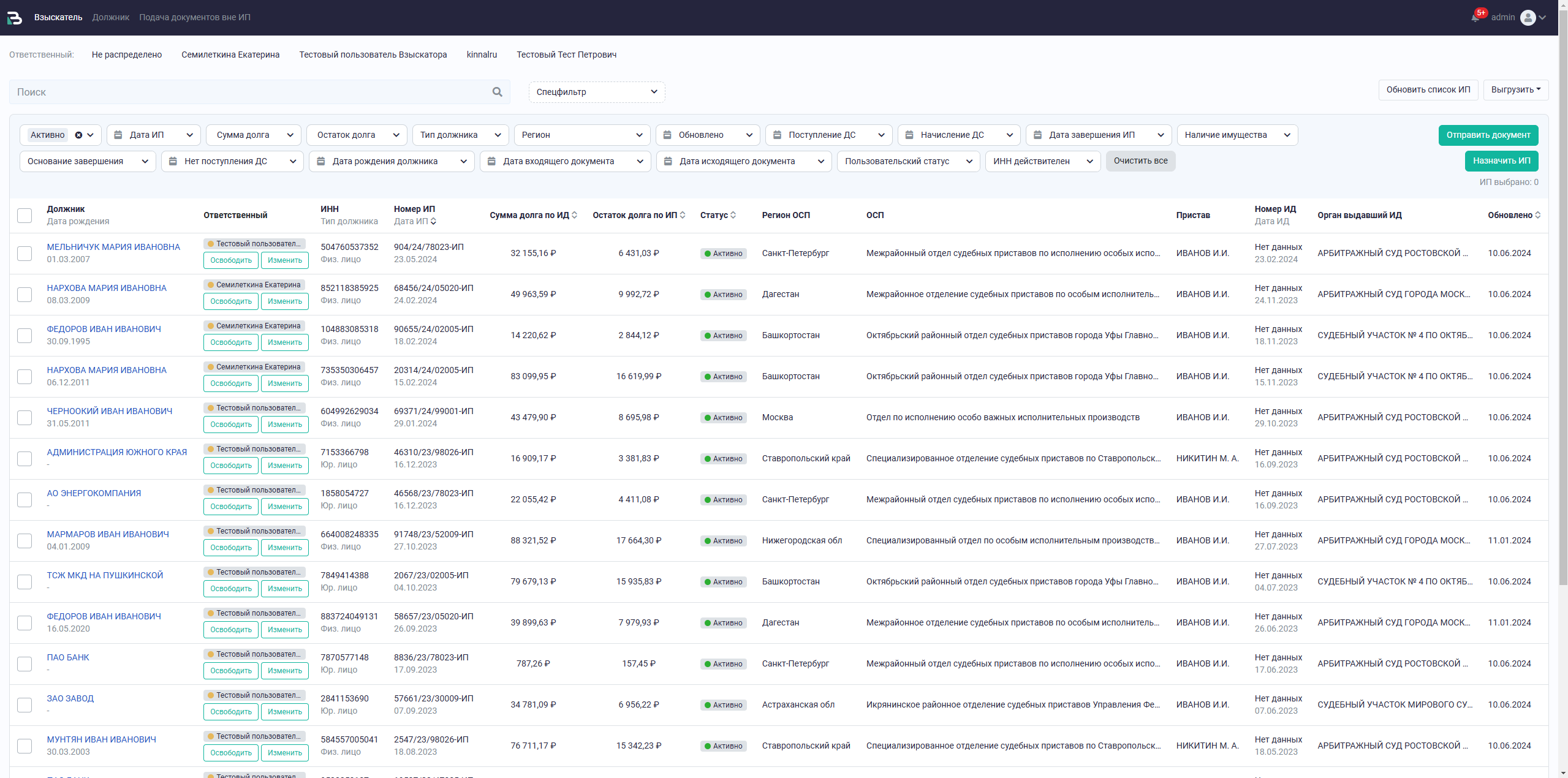Click Изменить for ПАО БАНК row

[285, 671]
